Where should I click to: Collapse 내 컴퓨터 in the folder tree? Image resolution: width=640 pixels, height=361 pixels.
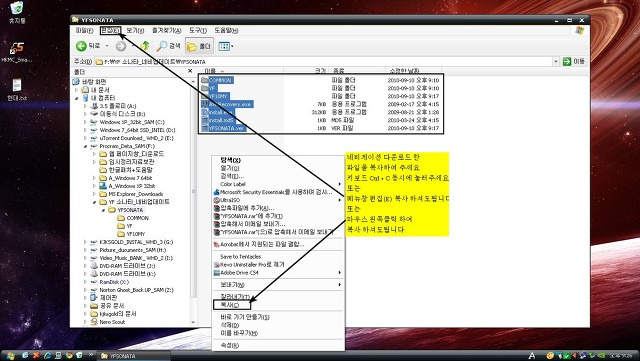(x=76, y=98)
